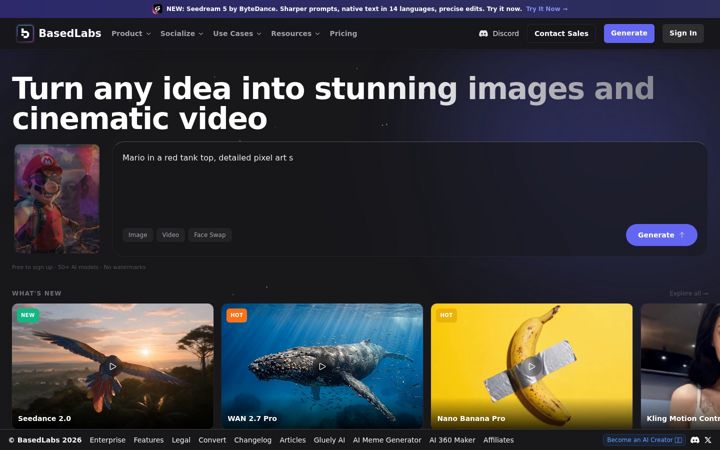Click the HOT badge on WAN card
720x450 pixels.
coord(236,315)
